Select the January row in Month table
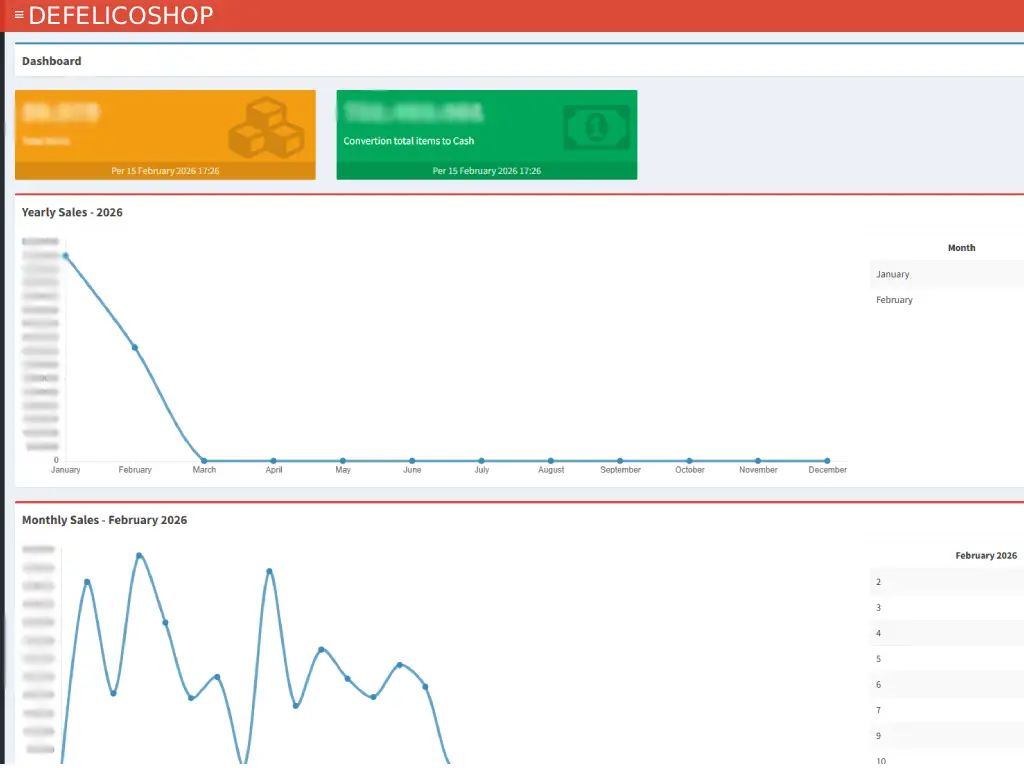Image resolution: width=1024 pixels, height=768 pixels. pyautogui.click(x=893, y=274)
